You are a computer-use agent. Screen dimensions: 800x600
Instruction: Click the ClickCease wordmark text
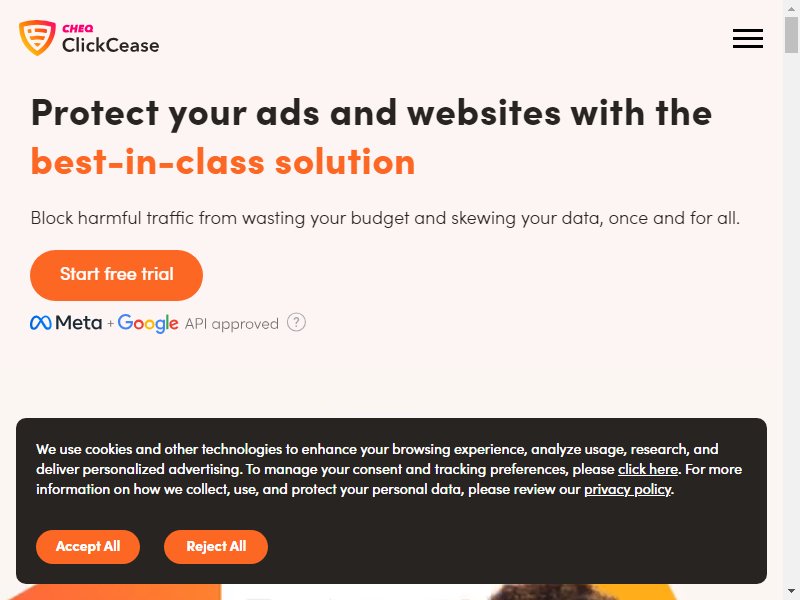[x=110, y=45]
